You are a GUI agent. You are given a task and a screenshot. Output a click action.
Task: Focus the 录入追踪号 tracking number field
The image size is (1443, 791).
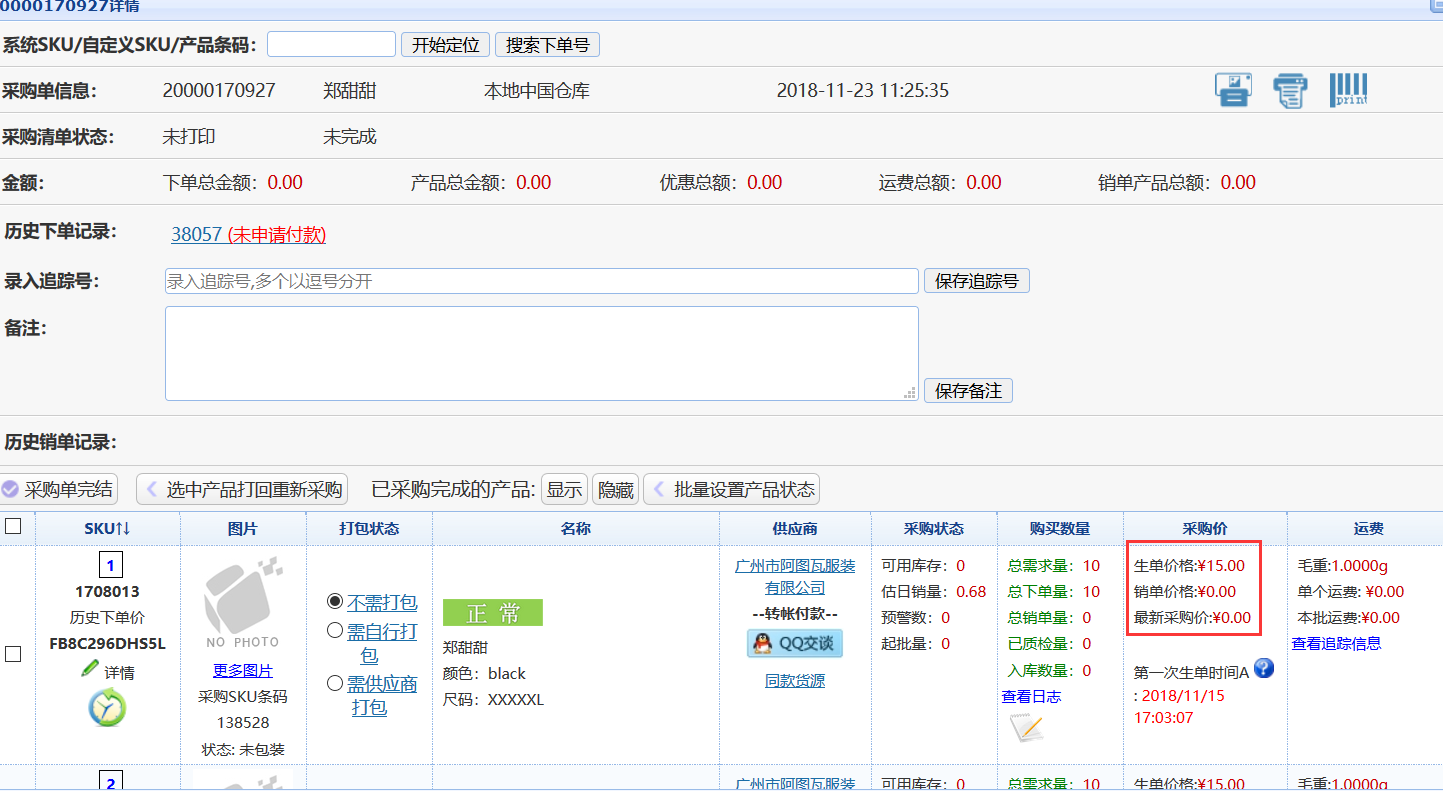point(541,281)
